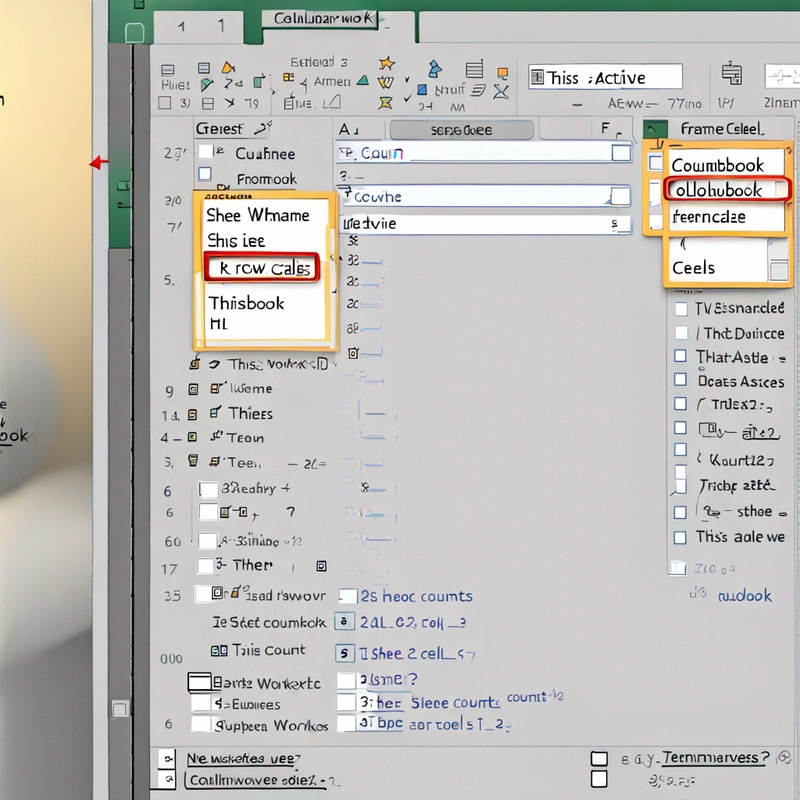Click the Couwhe input field
This screenshot has width=800, height=800.
[x=475, y=197]
